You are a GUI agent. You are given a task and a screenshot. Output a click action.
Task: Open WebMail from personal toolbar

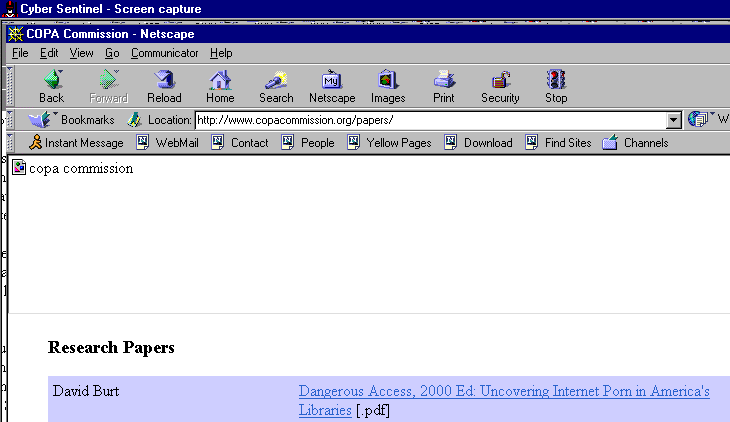168,143
